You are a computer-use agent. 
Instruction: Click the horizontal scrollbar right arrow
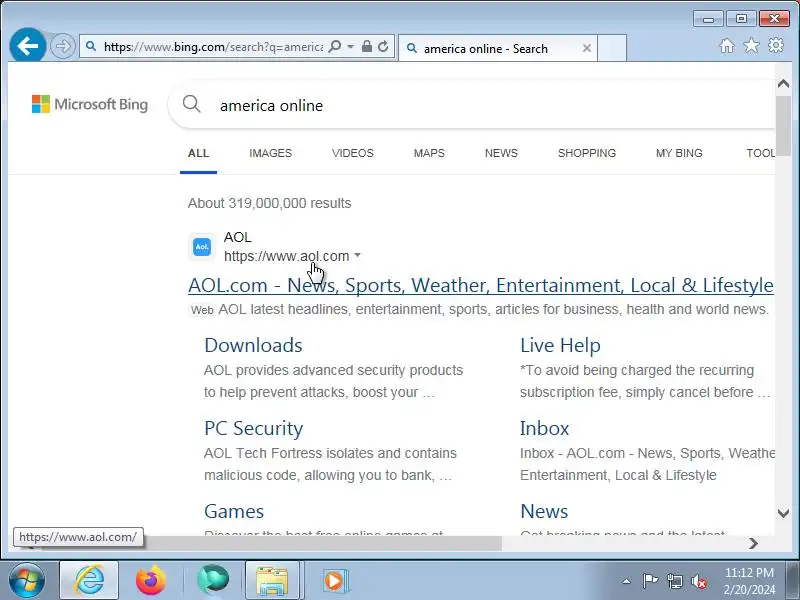click(x=753, y=543)
